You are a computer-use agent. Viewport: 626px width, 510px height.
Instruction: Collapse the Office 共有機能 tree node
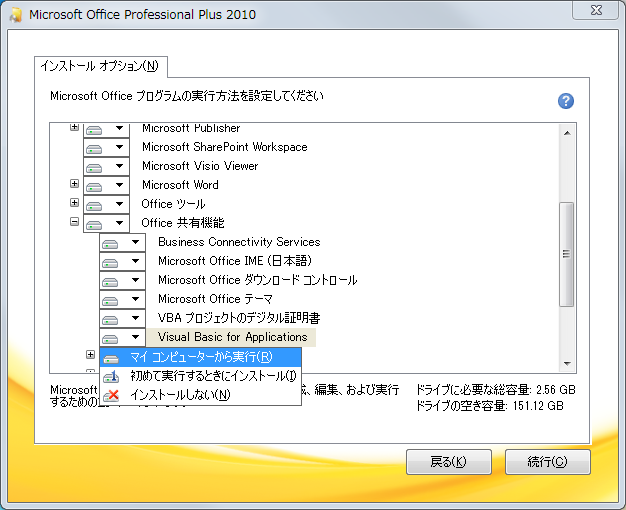tap(74, 221)
